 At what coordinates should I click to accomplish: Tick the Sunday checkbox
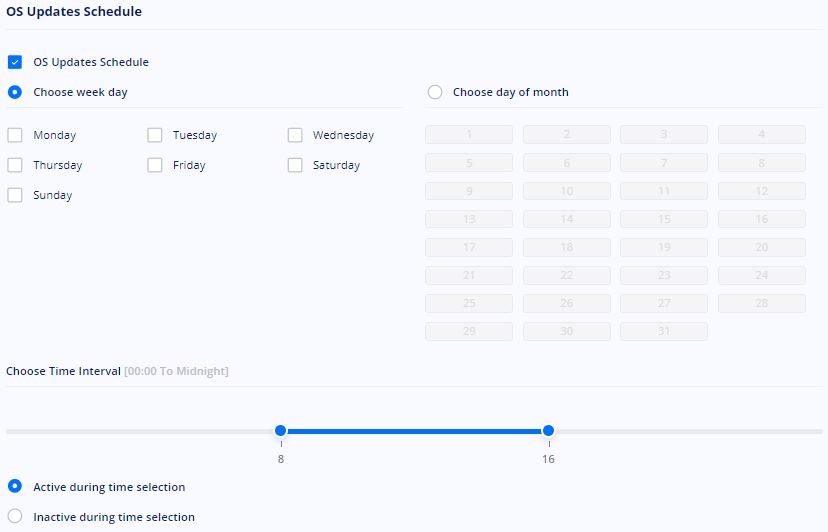[15, 195]
